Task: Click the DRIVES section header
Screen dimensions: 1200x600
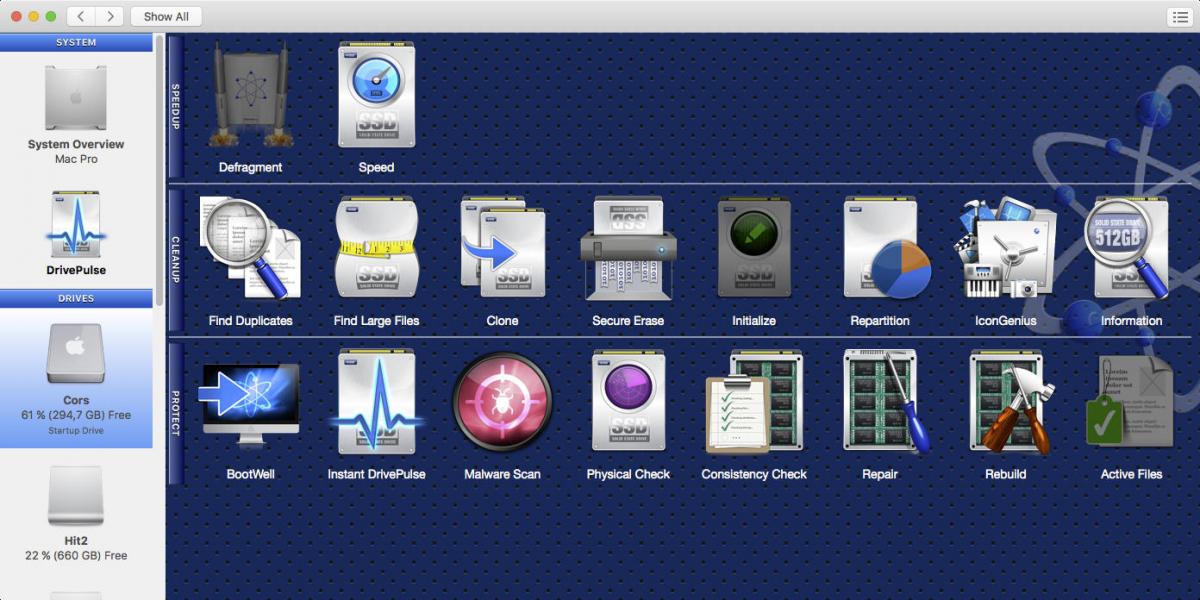Action: (x=76, y=298)
